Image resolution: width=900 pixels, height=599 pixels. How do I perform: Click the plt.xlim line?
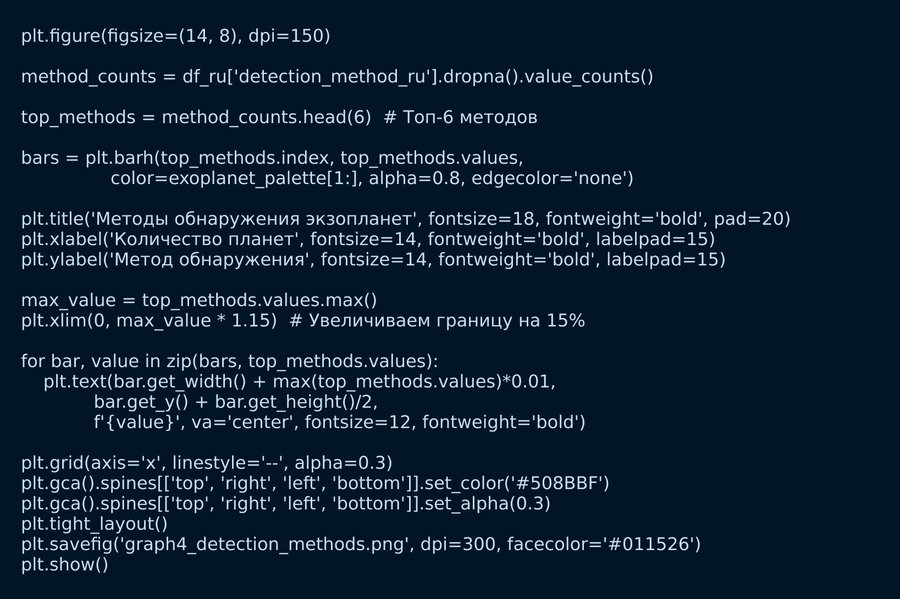coord(148,321)
